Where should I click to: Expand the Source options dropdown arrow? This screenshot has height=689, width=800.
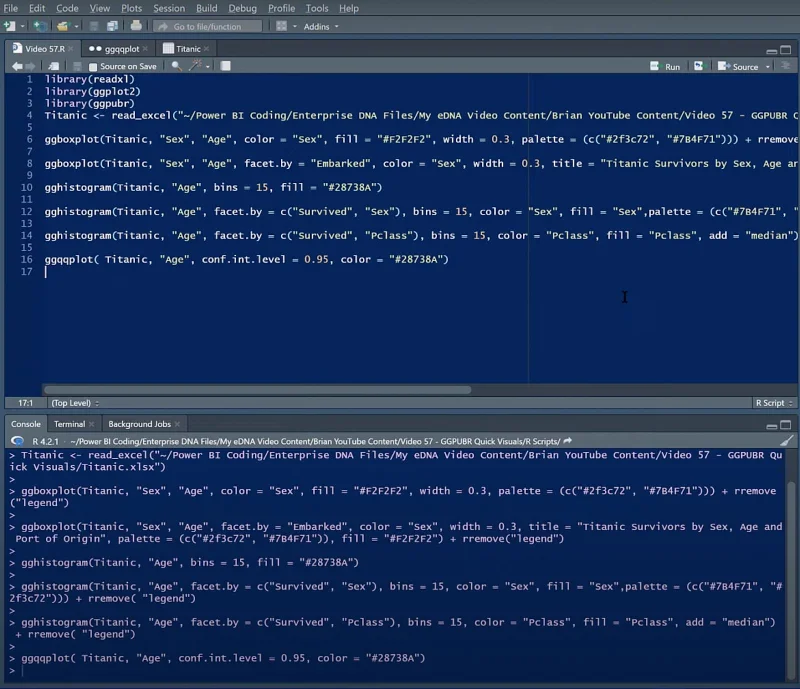pos(767,67)
